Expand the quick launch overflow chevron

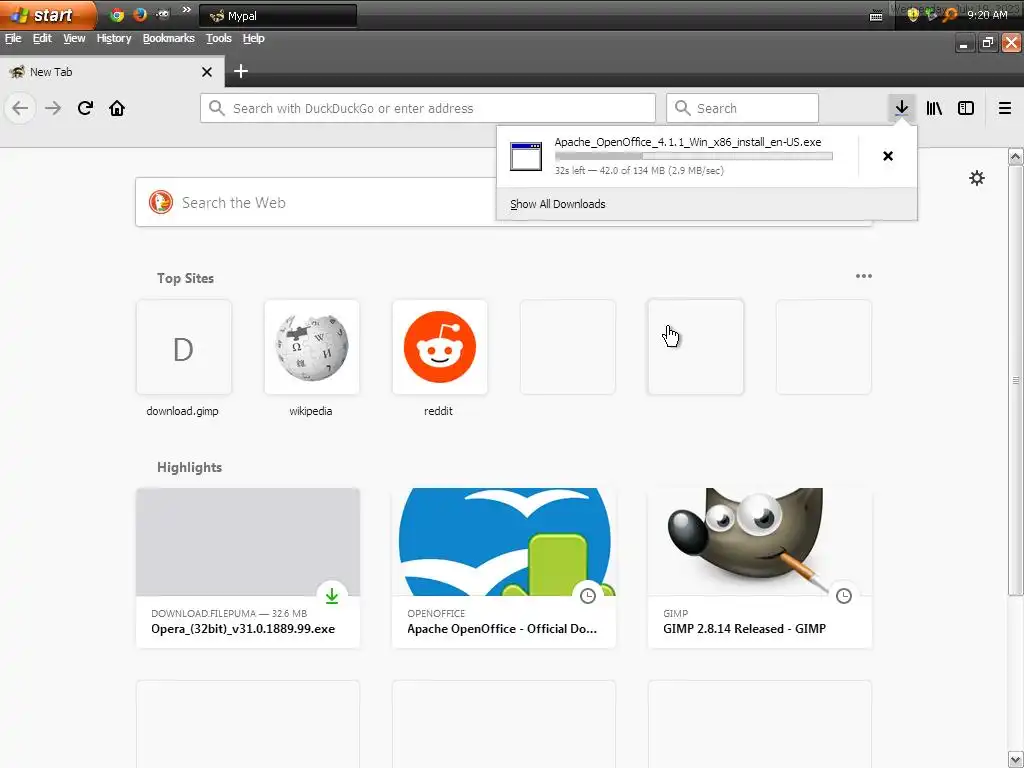point(186,10)
